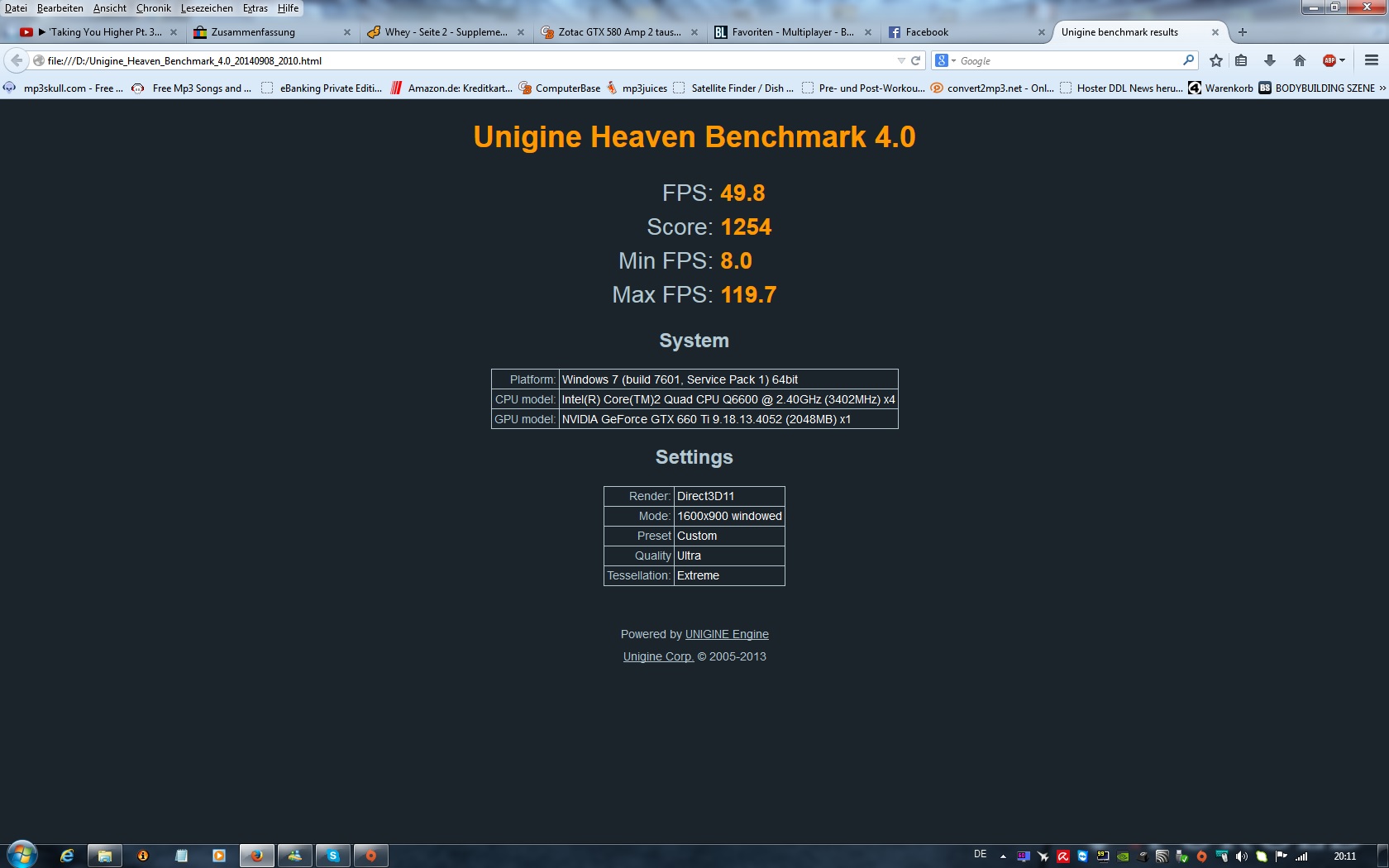
Task: Click the TeamViewer tray icon
Action: (x=1083, y=856)
